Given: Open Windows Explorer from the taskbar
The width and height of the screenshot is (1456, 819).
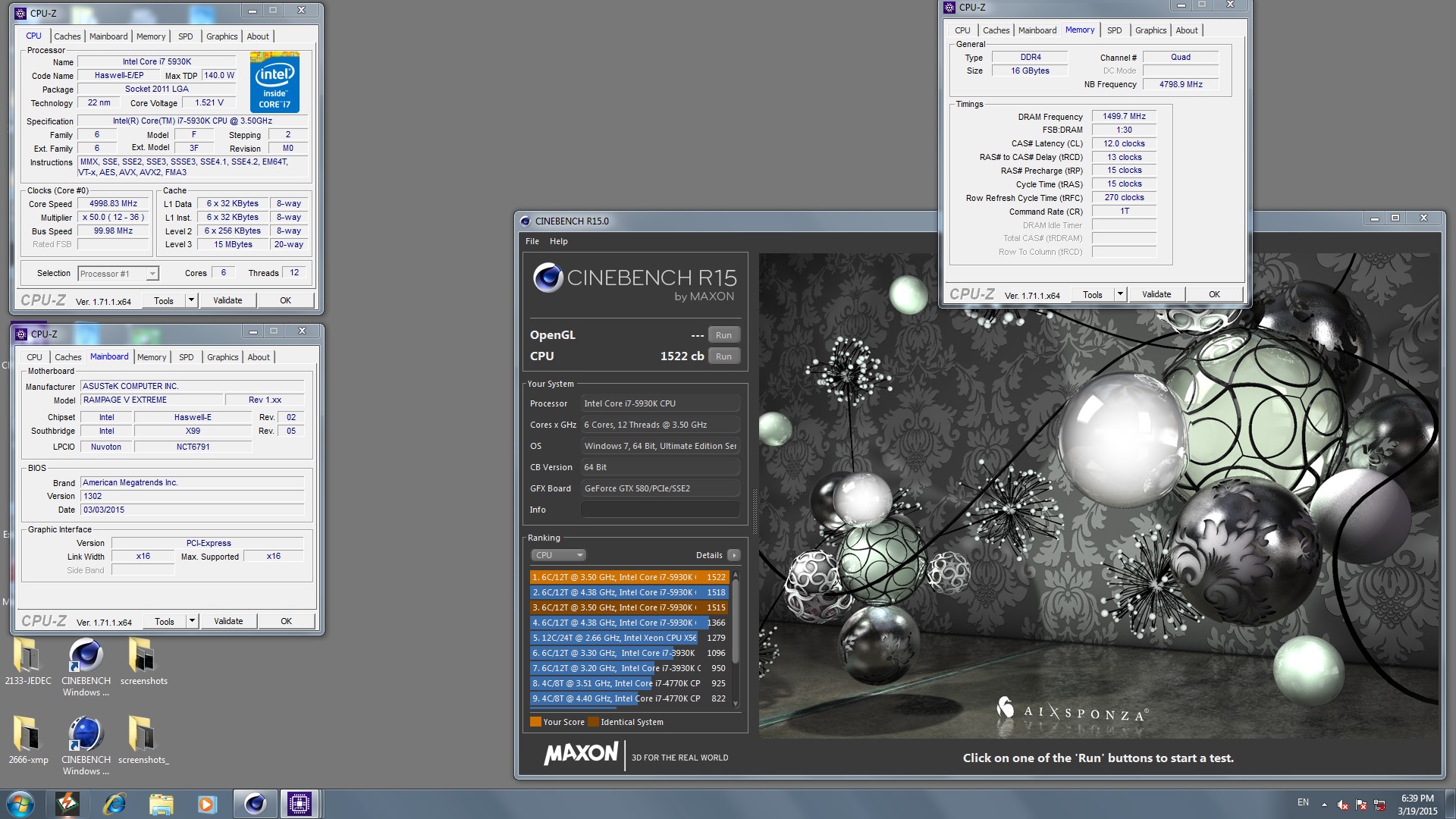Looking at the screenshot, I should (161, 804).
